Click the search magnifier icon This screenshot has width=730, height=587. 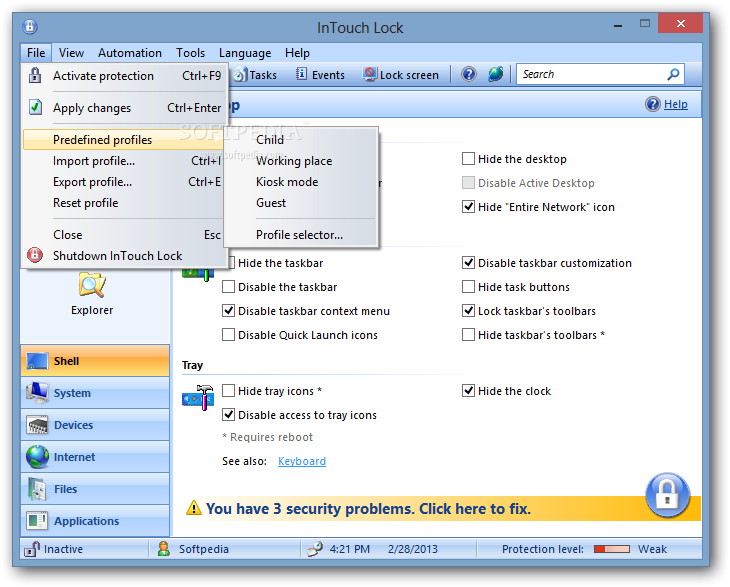click(673, 74)
